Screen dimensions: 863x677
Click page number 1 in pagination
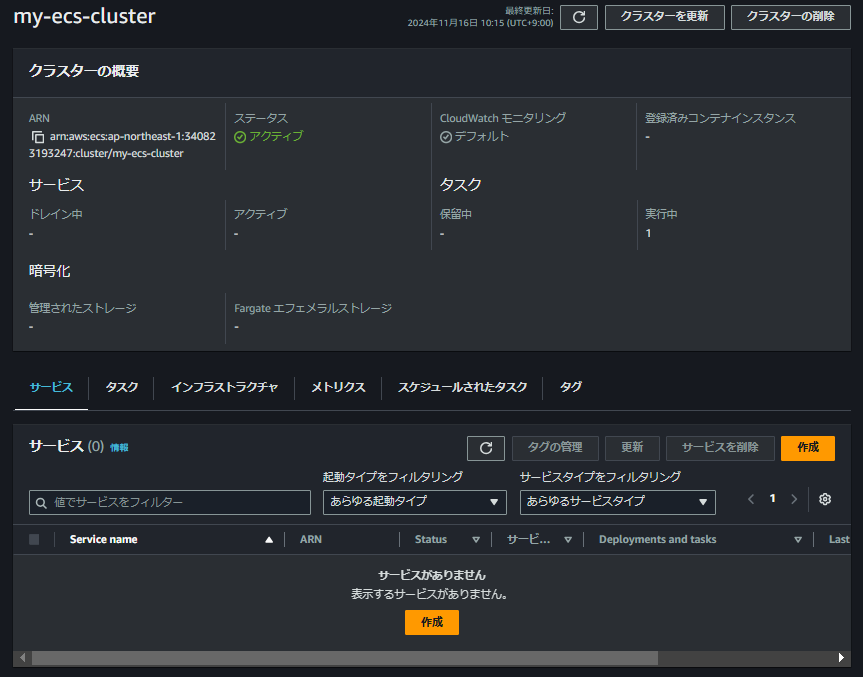(x=772, y=499)
